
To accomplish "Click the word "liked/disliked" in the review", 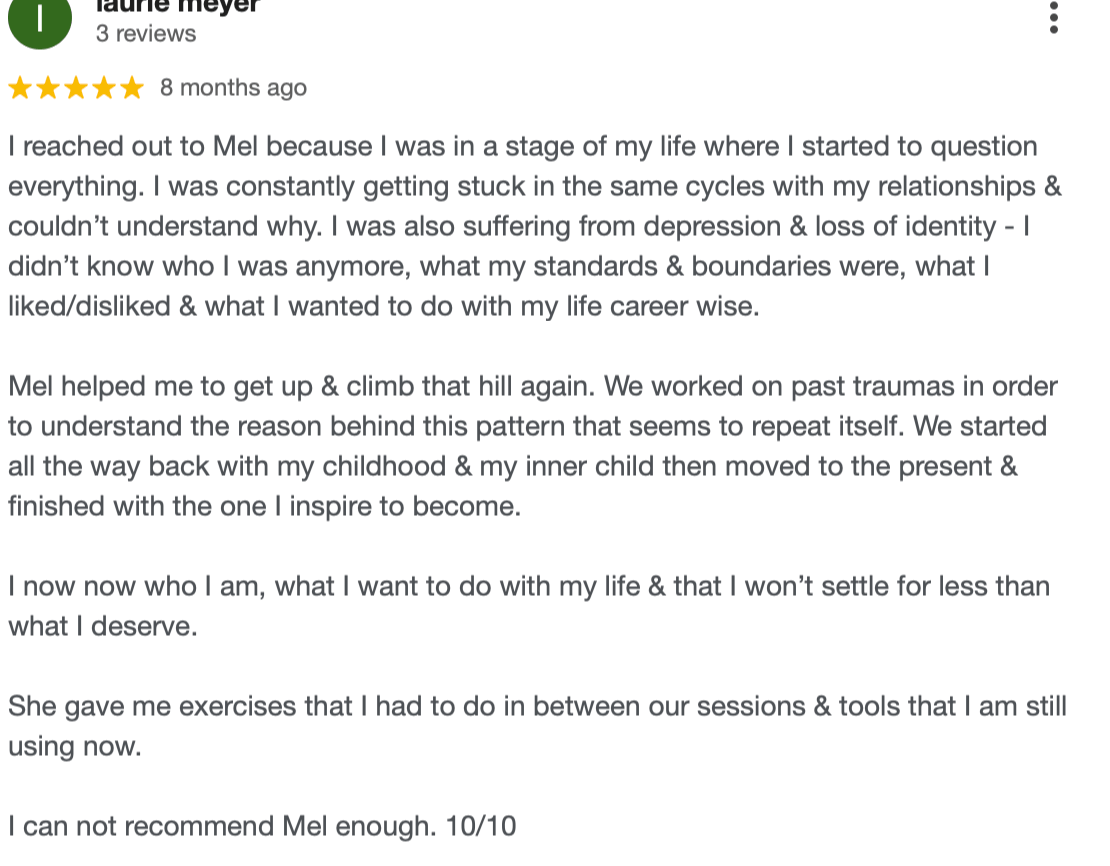I will pyautogui.click(x=90, y=306).
